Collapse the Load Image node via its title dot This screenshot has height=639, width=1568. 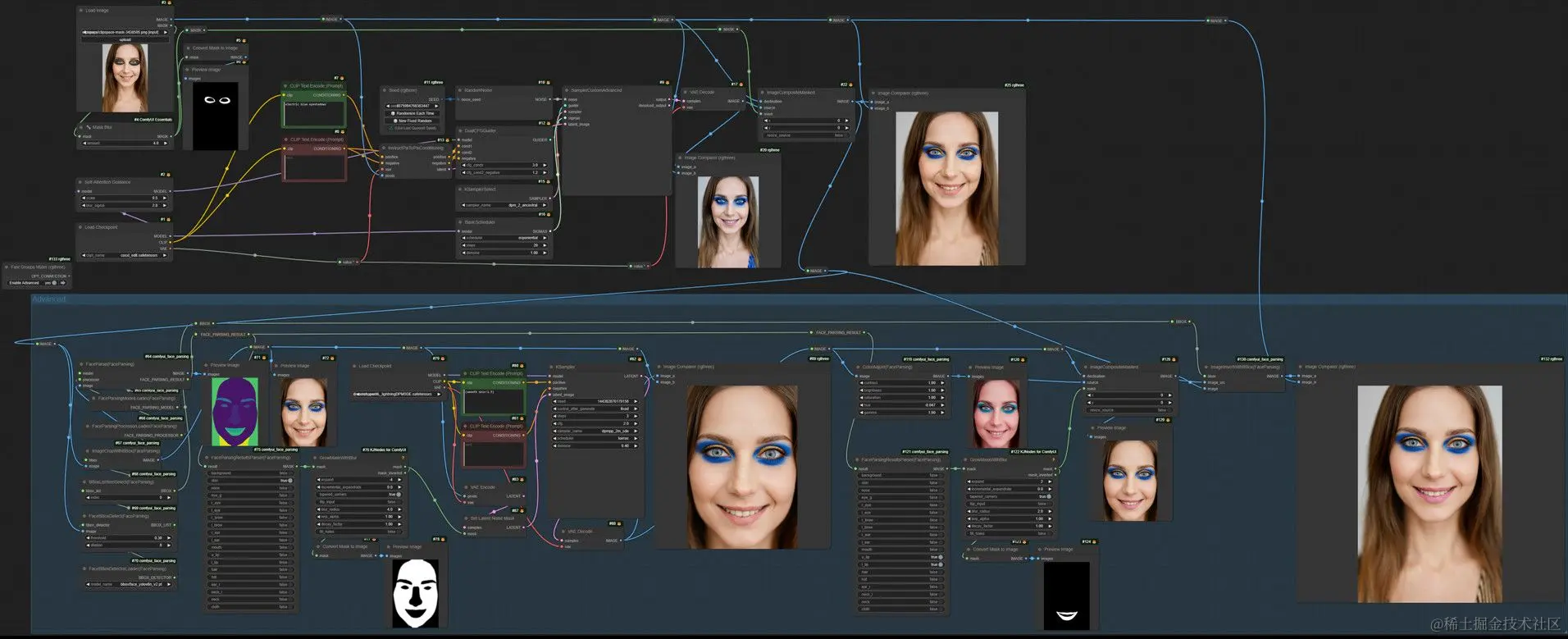[x=81, y=11]
